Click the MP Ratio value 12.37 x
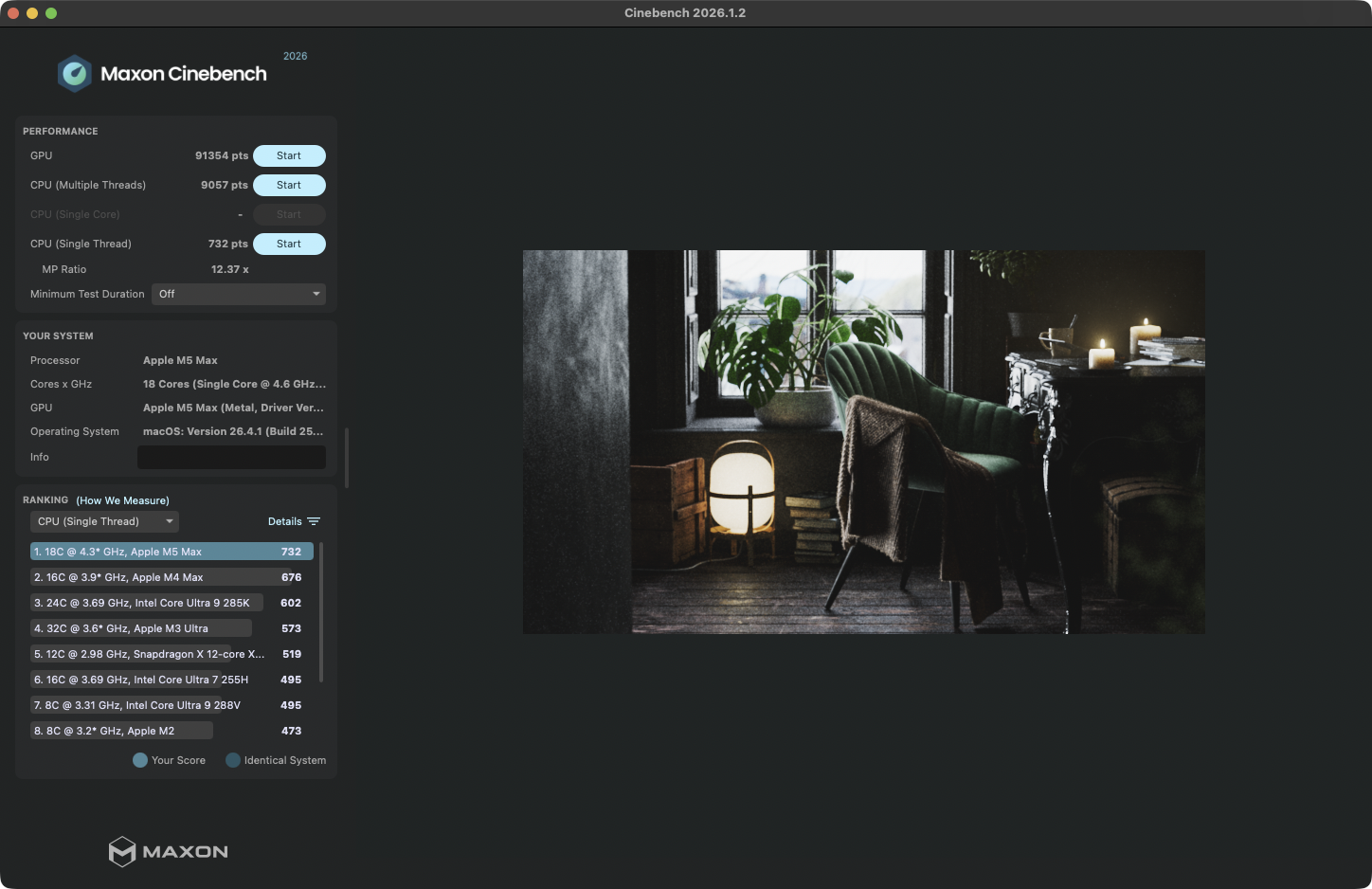The width and height of the screenshot is (1372, 889). [x=230, y=269]
